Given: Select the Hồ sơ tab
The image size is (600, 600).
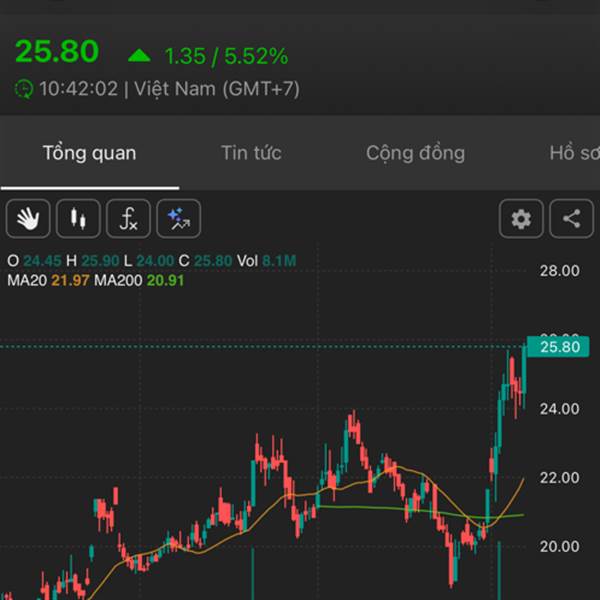Looking at the screenshot, I should click(573, 153).
